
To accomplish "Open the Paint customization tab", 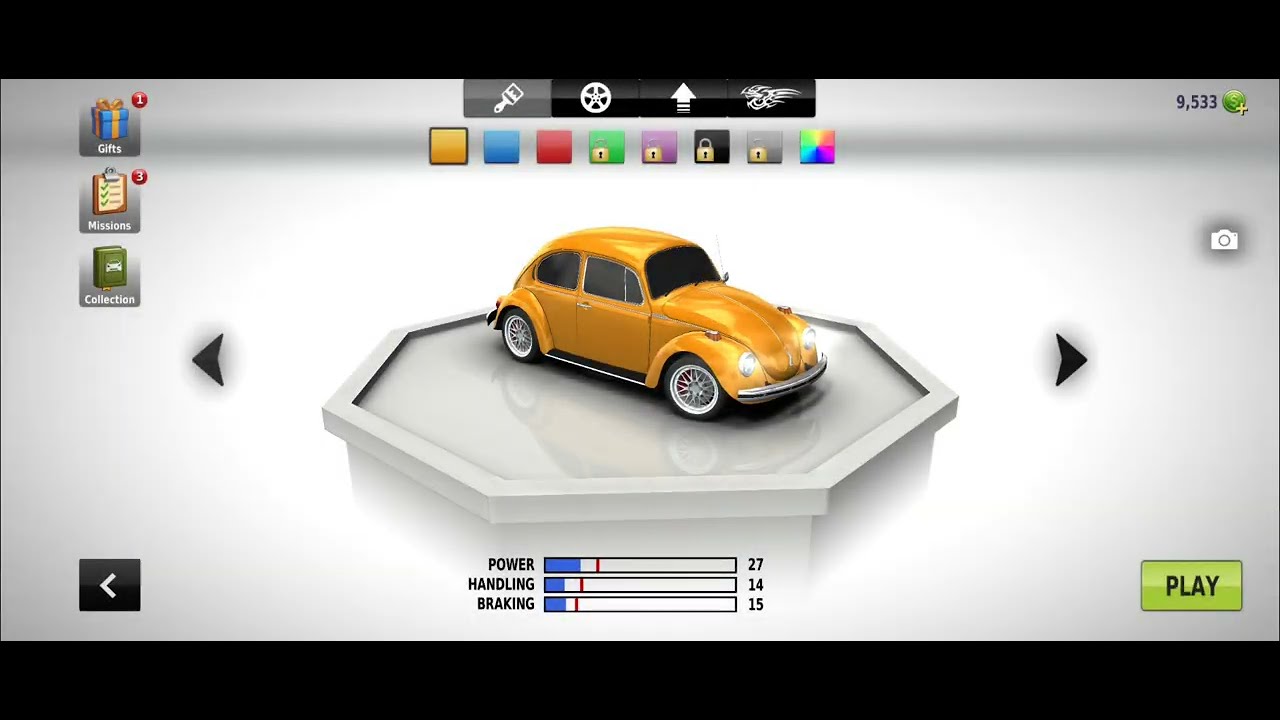I will [x=507, y=98].
